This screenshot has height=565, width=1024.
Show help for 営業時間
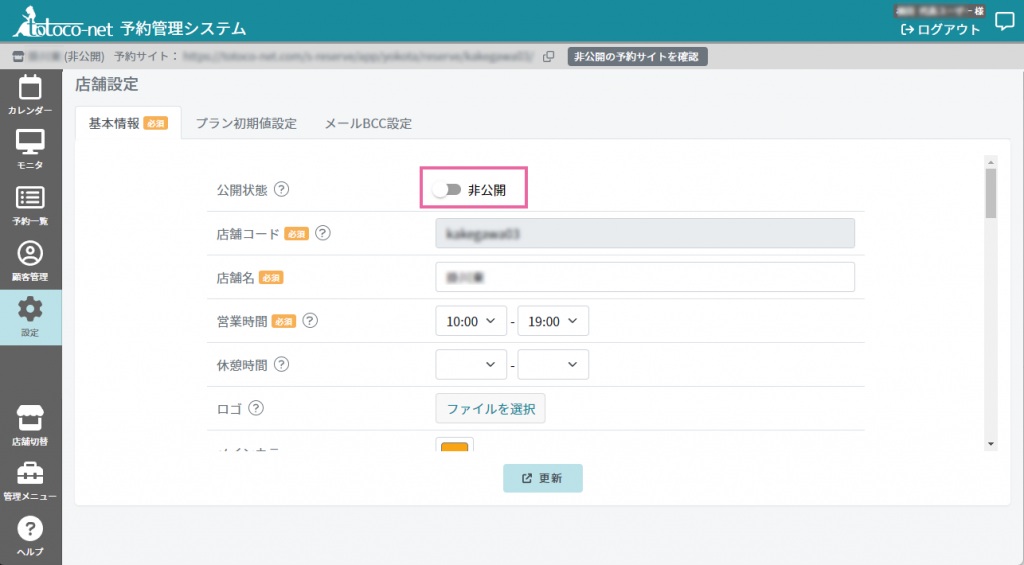click(x=310, y=321)
